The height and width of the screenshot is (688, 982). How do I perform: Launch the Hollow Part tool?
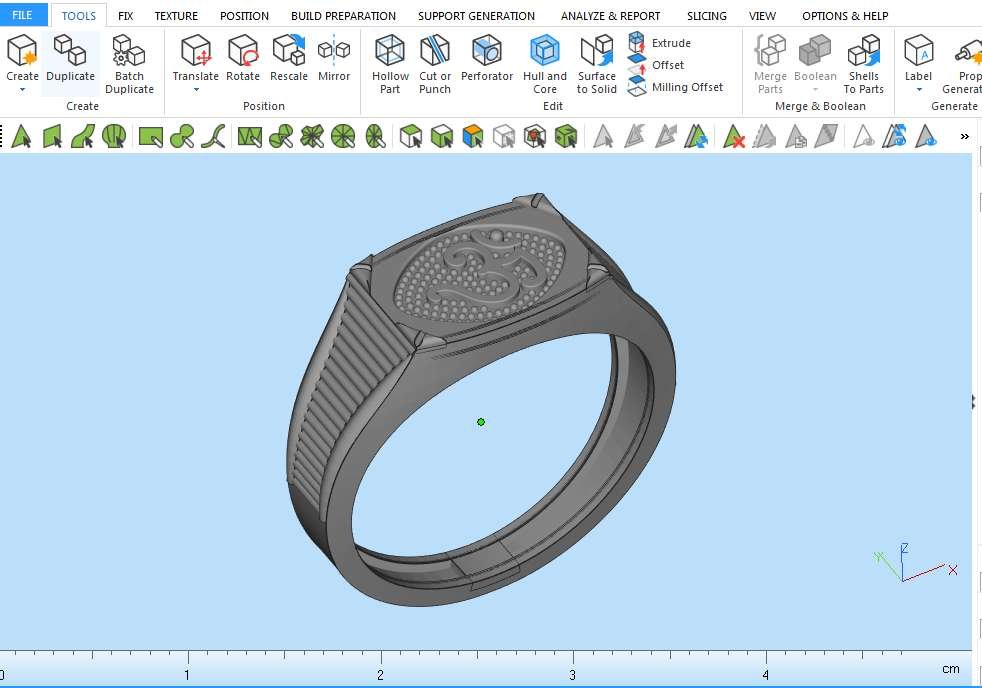(390, 64)
